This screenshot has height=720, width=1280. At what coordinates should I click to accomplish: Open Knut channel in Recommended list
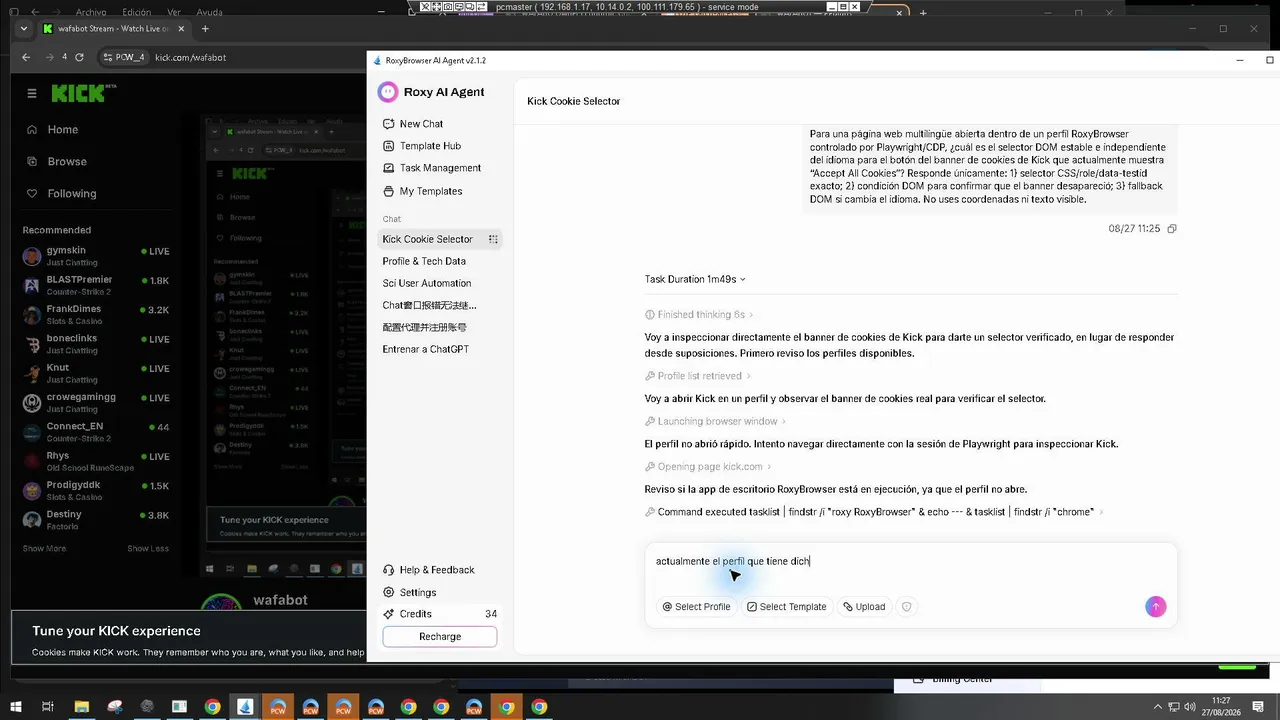tap(96, 373)
